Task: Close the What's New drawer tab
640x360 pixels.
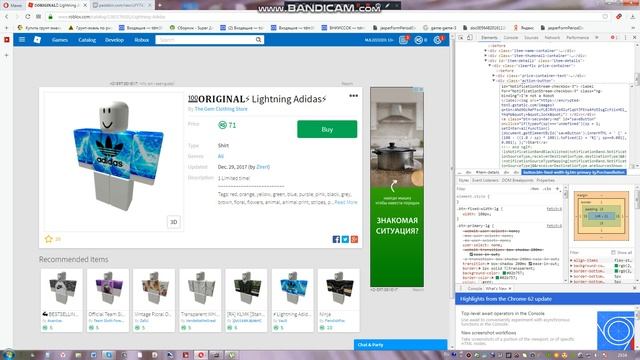Action: click(510, 289)
